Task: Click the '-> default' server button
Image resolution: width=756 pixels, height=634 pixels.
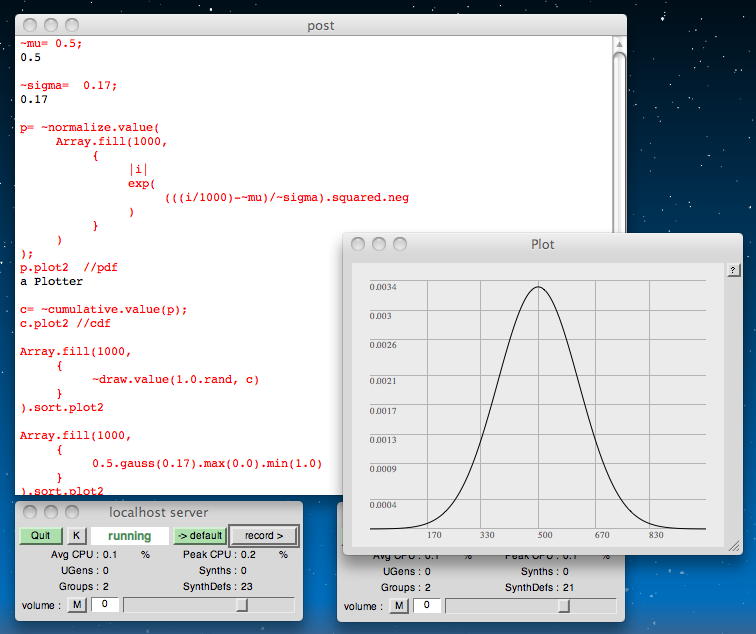Action: (x=200, y=536)
